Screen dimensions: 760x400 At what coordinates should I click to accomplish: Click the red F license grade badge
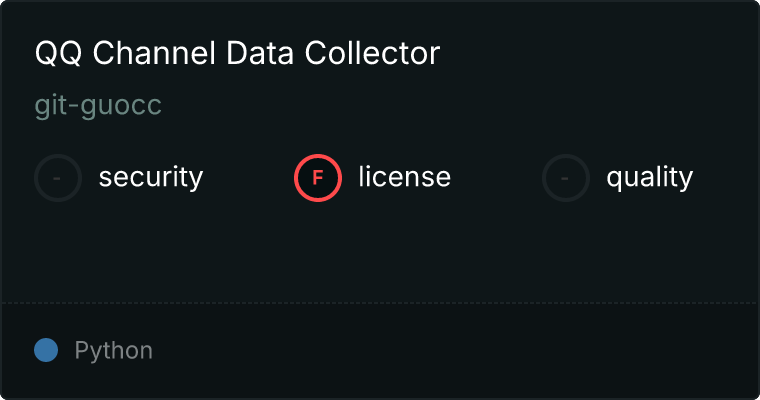[x=318, y=178]
